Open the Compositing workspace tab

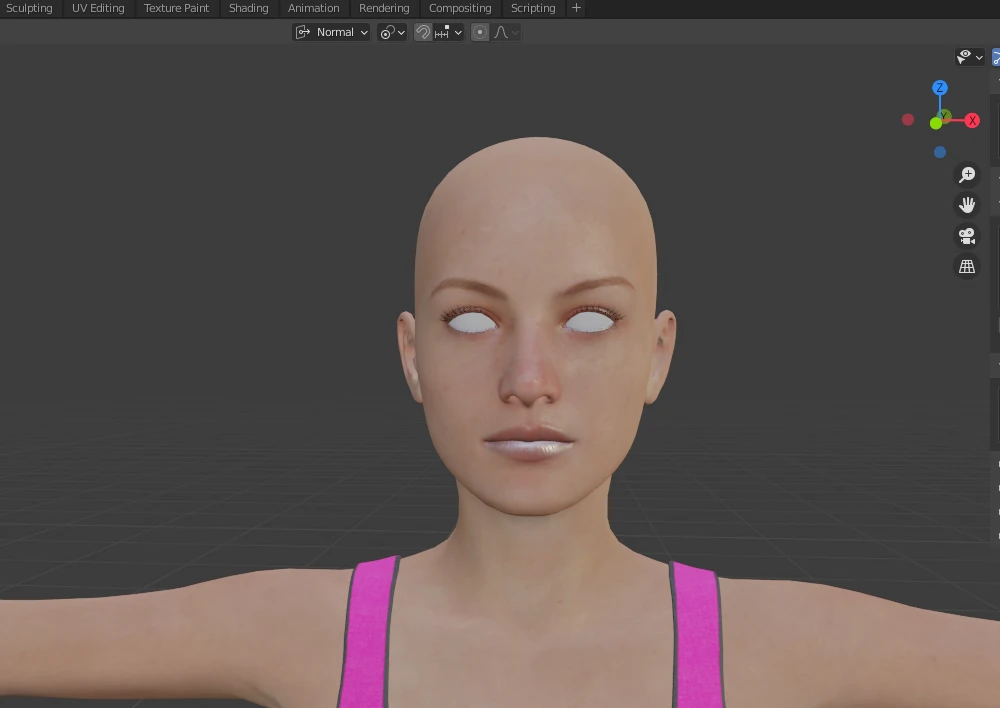pyautogui.click(x=460, y=8)
